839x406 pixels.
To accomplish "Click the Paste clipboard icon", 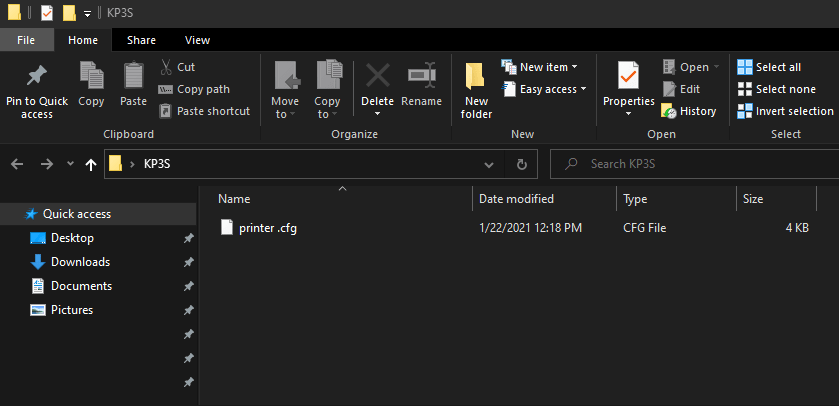I will coord(134,75).
